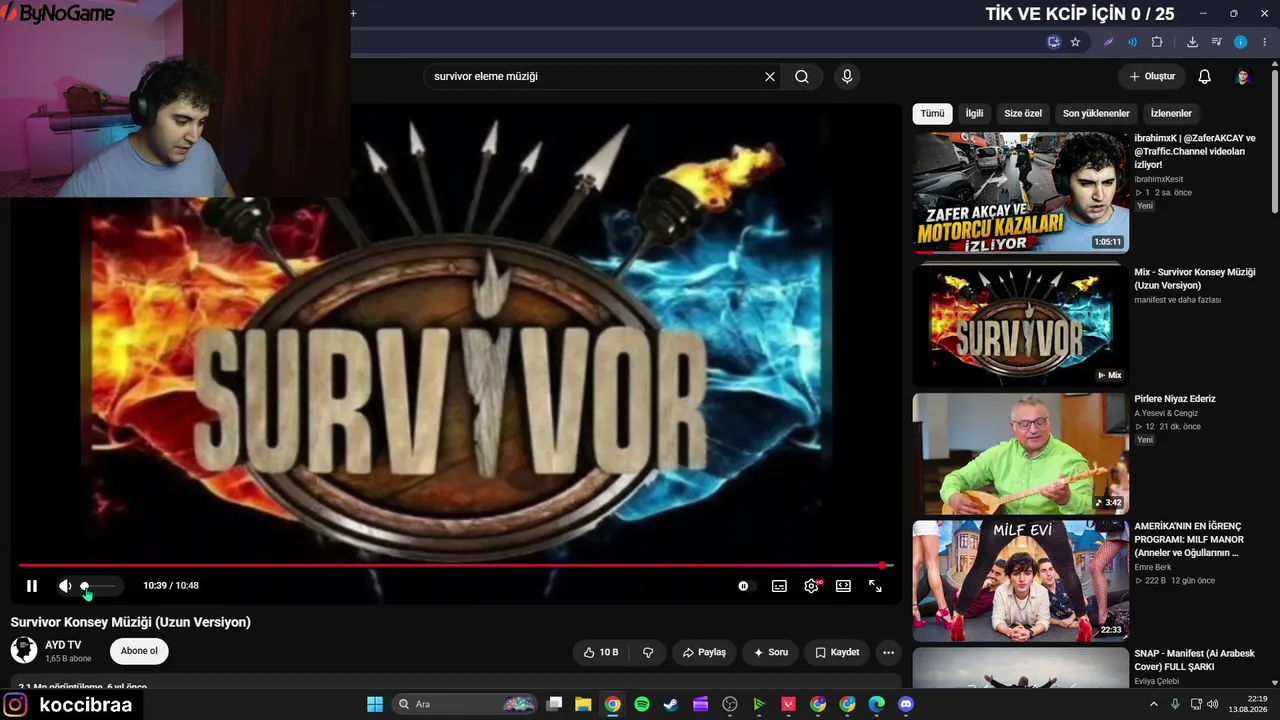This screenshot has width=1280, height=720.
Task: Open a new browser tab
Action: click(x=353, y=14)
